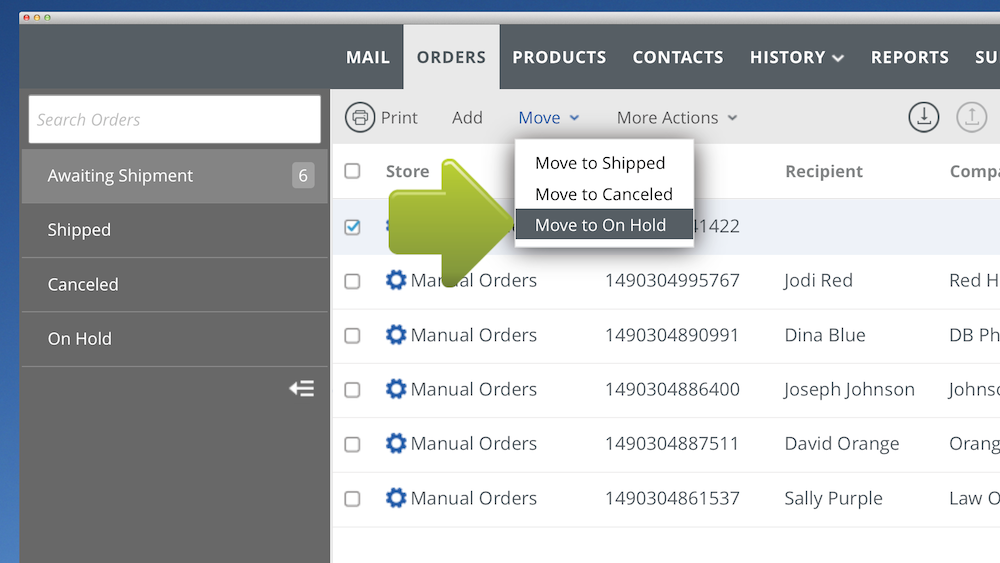Image resolution: width=1000 pixels, height=563 pixels.
Task: Click the gear icon for Sally Purple's order
Action: (x=396, y=498)
